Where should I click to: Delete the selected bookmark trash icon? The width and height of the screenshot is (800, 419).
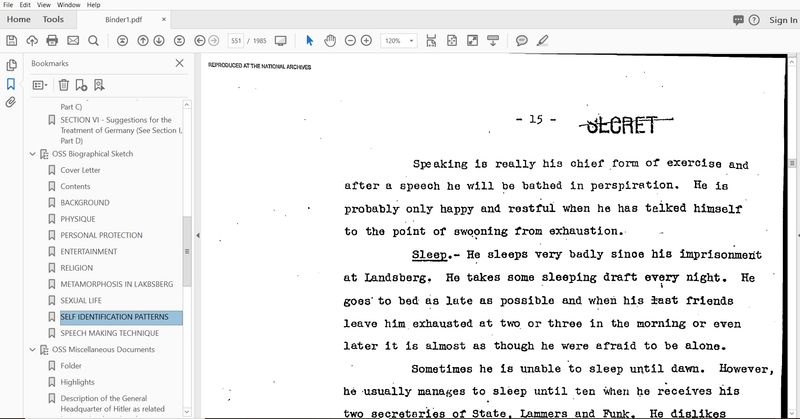(64, 85)
